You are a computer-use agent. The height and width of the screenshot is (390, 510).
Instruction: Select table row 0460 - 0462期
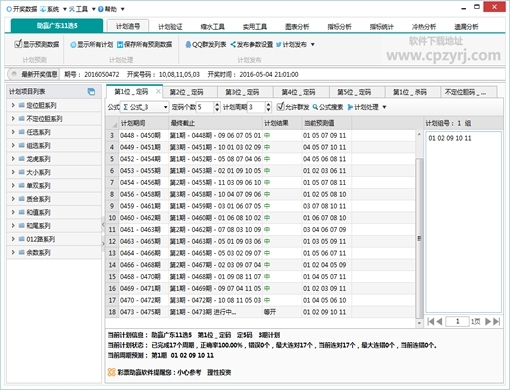(260, 218)
